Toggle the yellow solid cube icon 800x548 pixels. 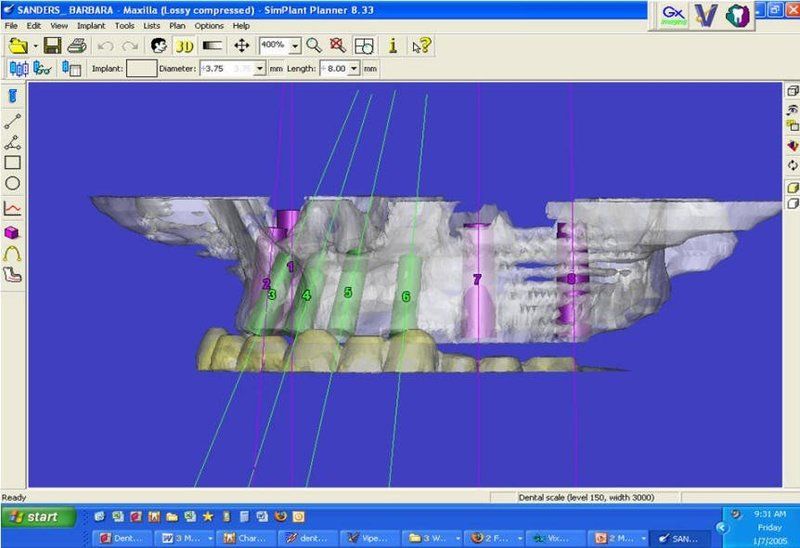[792, 188]
